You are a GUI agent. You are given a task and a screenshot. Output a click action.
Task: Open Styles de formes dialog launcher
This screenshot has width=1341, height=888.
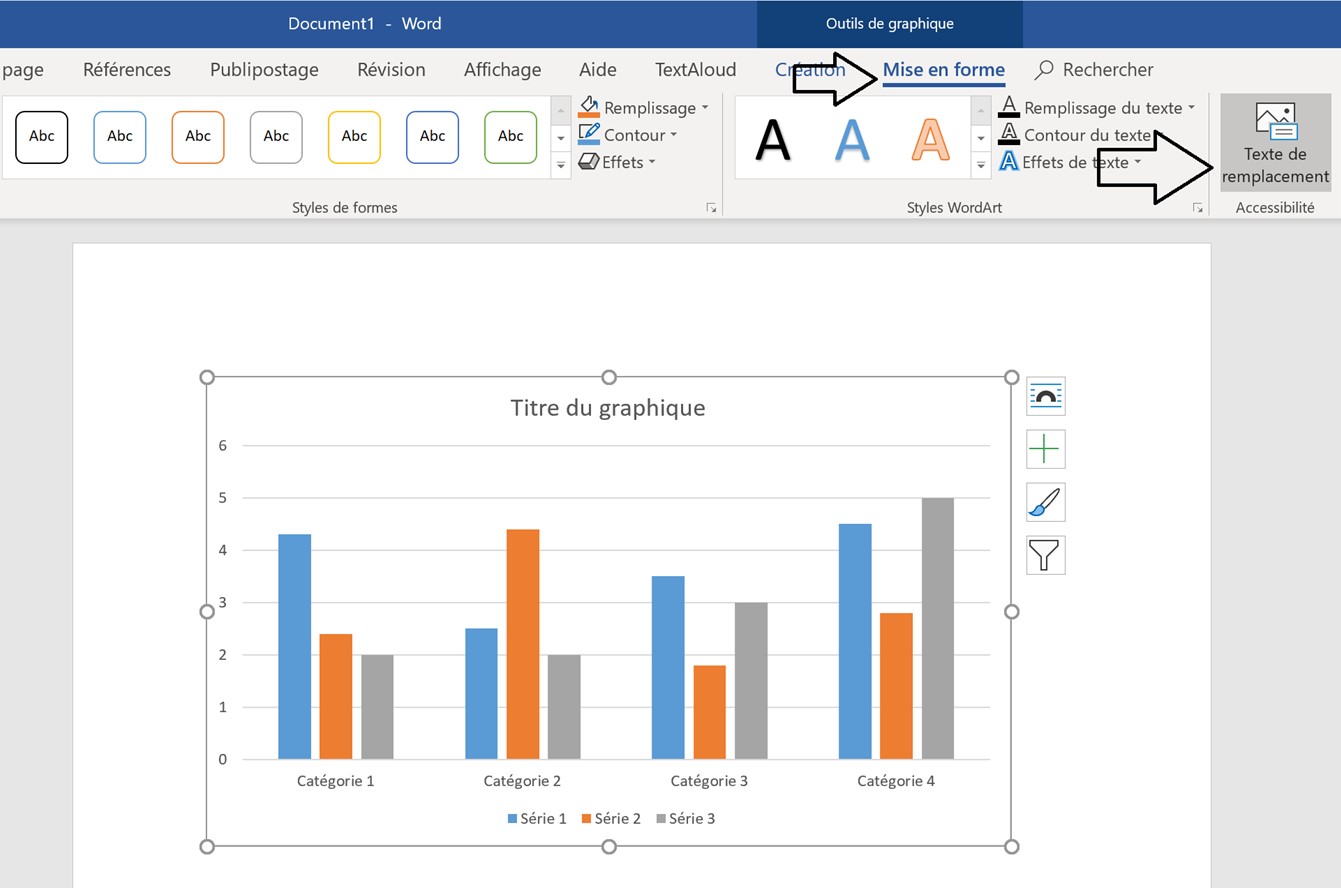[711, 208]
